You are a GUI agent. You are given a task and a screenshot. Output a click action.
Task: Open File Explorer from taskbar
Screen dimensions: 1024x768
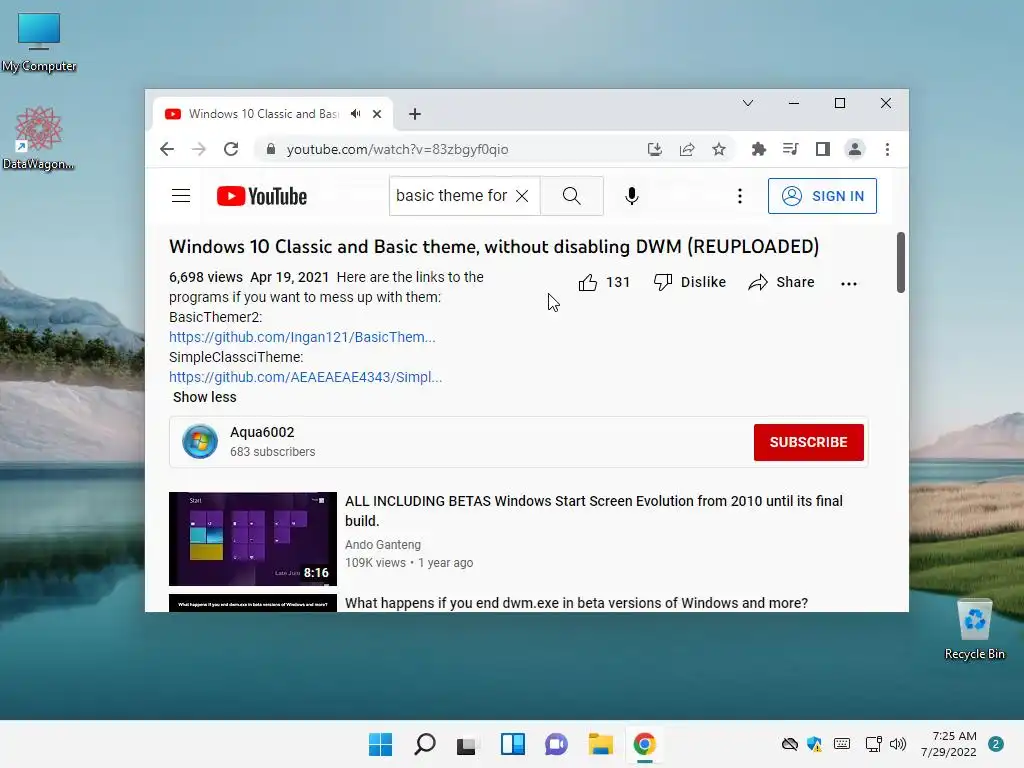(x=600, y=744)
